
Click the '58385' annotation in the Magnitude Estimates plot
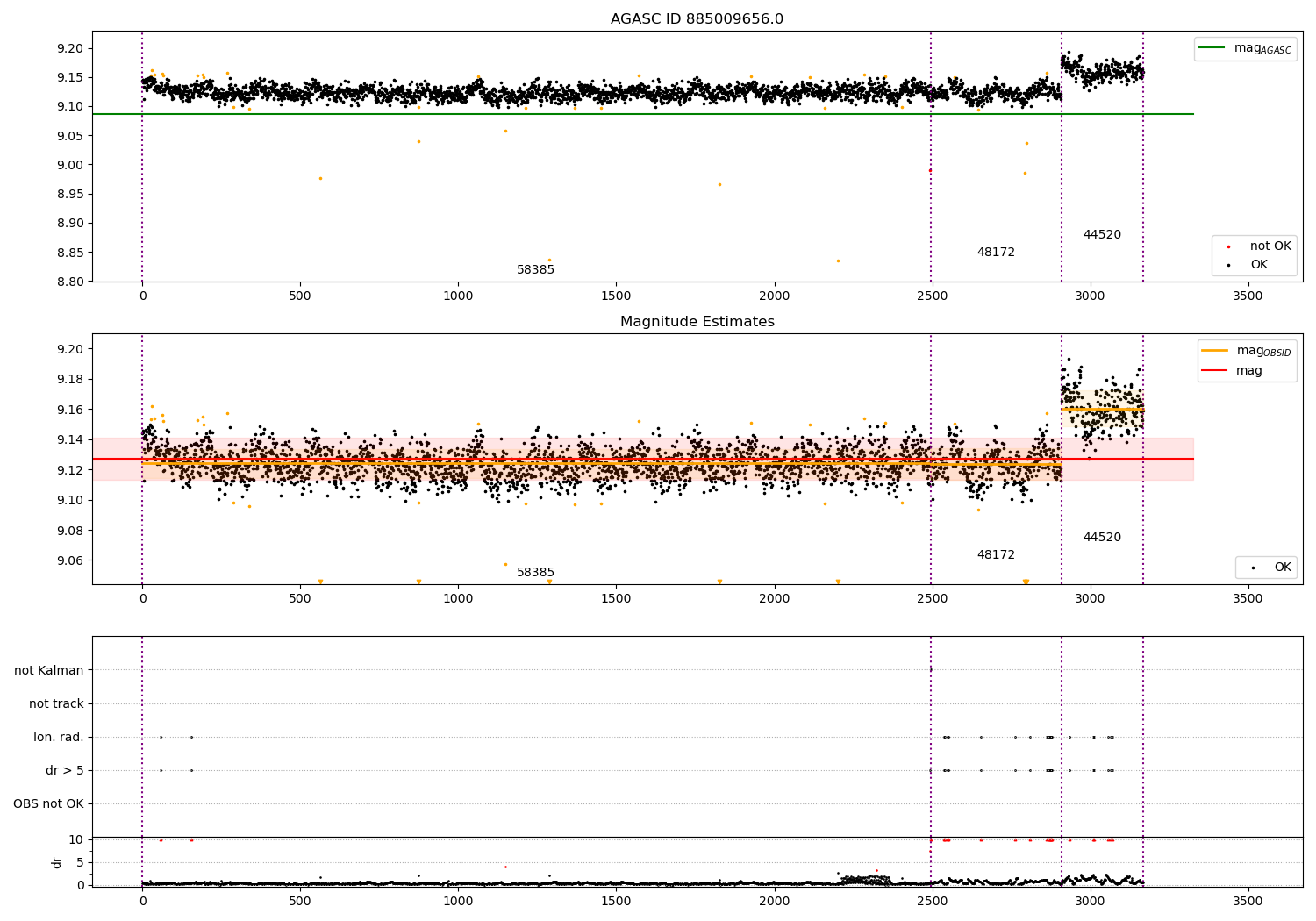(535, 573)
